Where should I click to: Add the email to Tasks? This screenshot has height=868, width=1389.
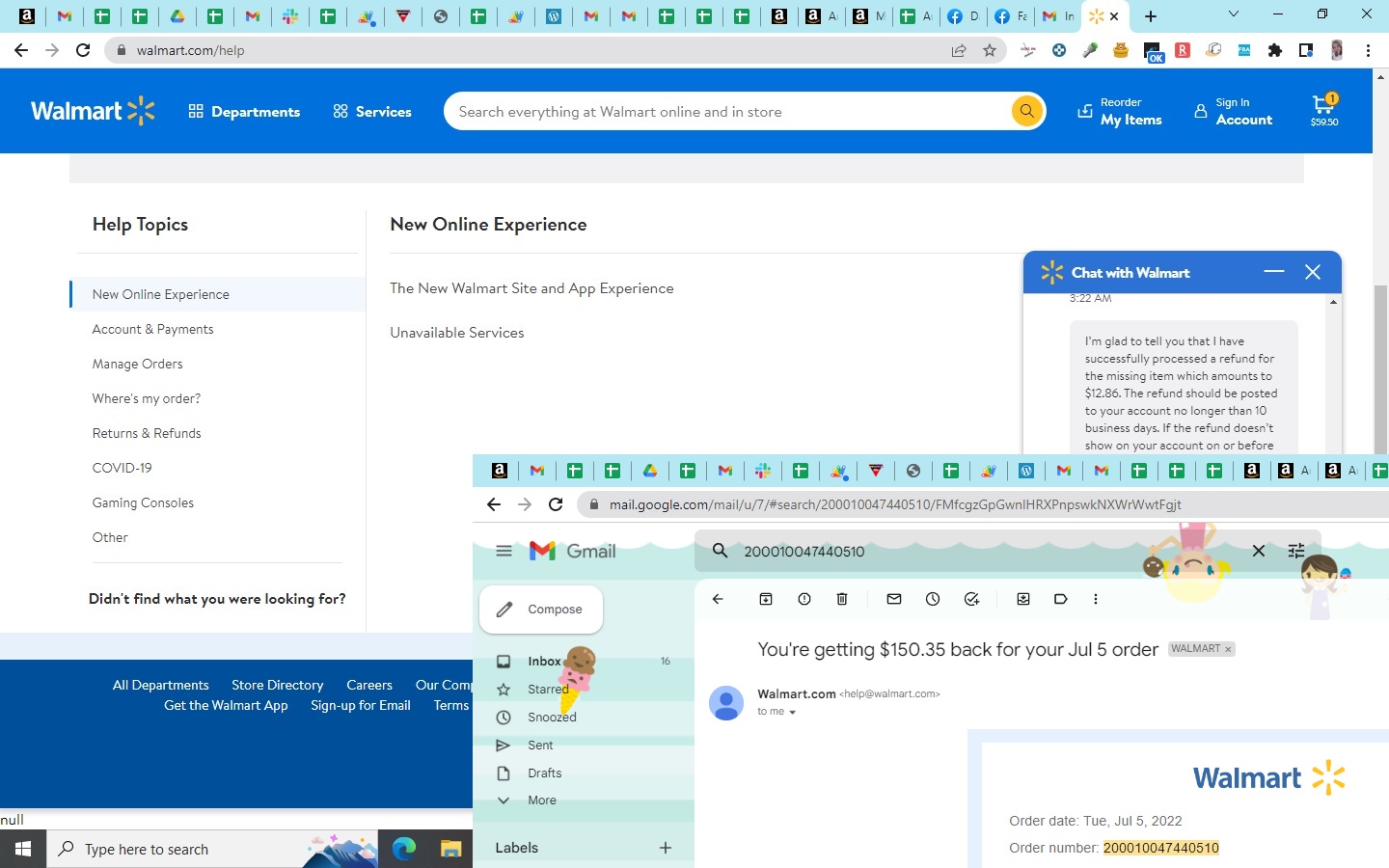[x=971, y=599]
